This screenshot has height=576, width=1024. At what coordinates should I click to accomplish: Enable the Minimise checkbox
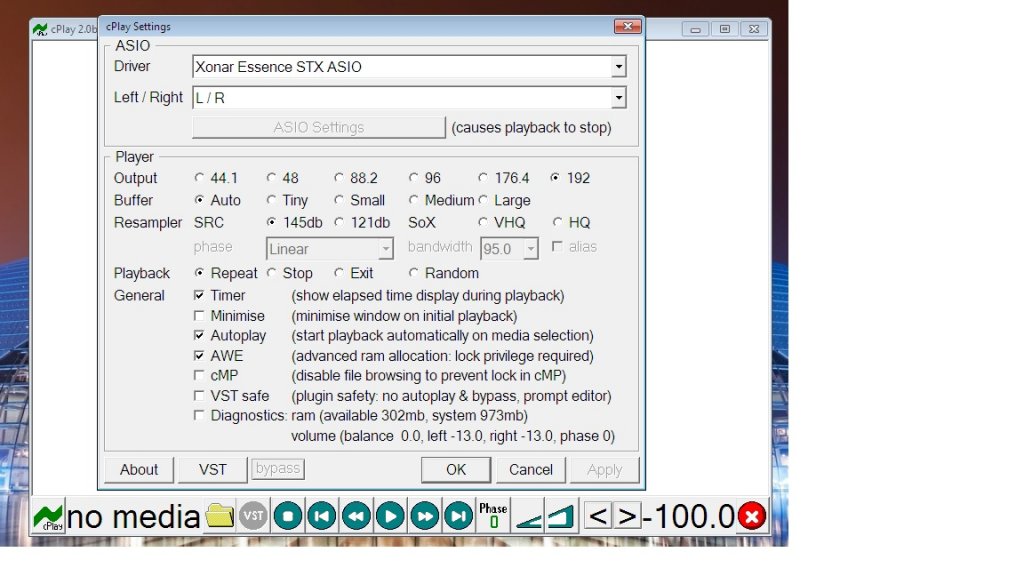point(199,315)
